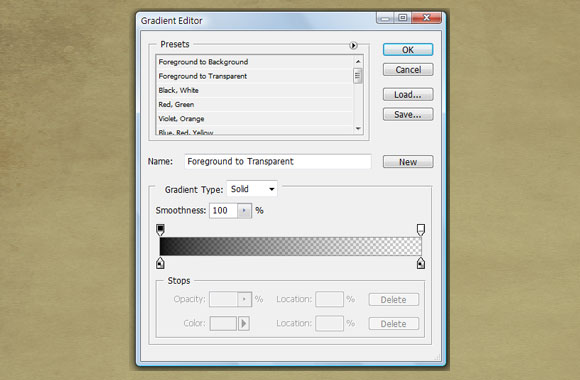Click Delete button in the Color row

point(394,324)
